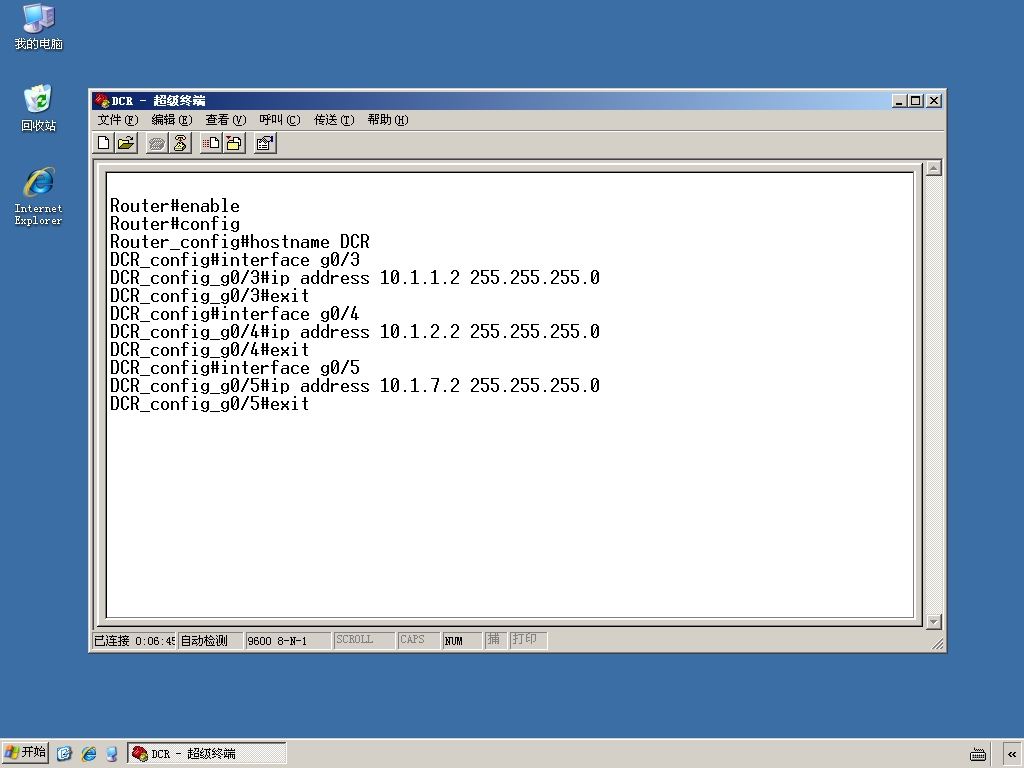This screenshot has width=1024, height=768.
Task: Click 已连接 status text
Action: [x=134, y=641]
